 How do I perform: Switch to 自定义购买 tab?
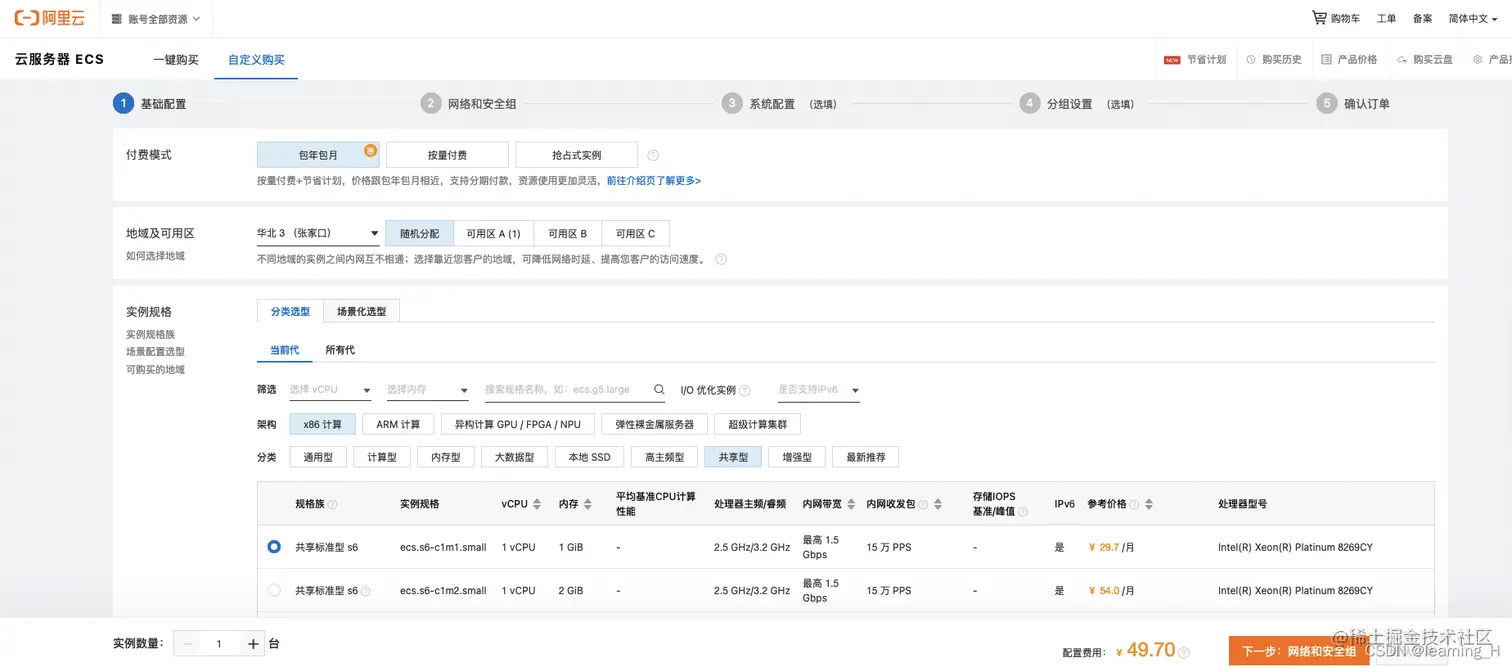[256, 60]
